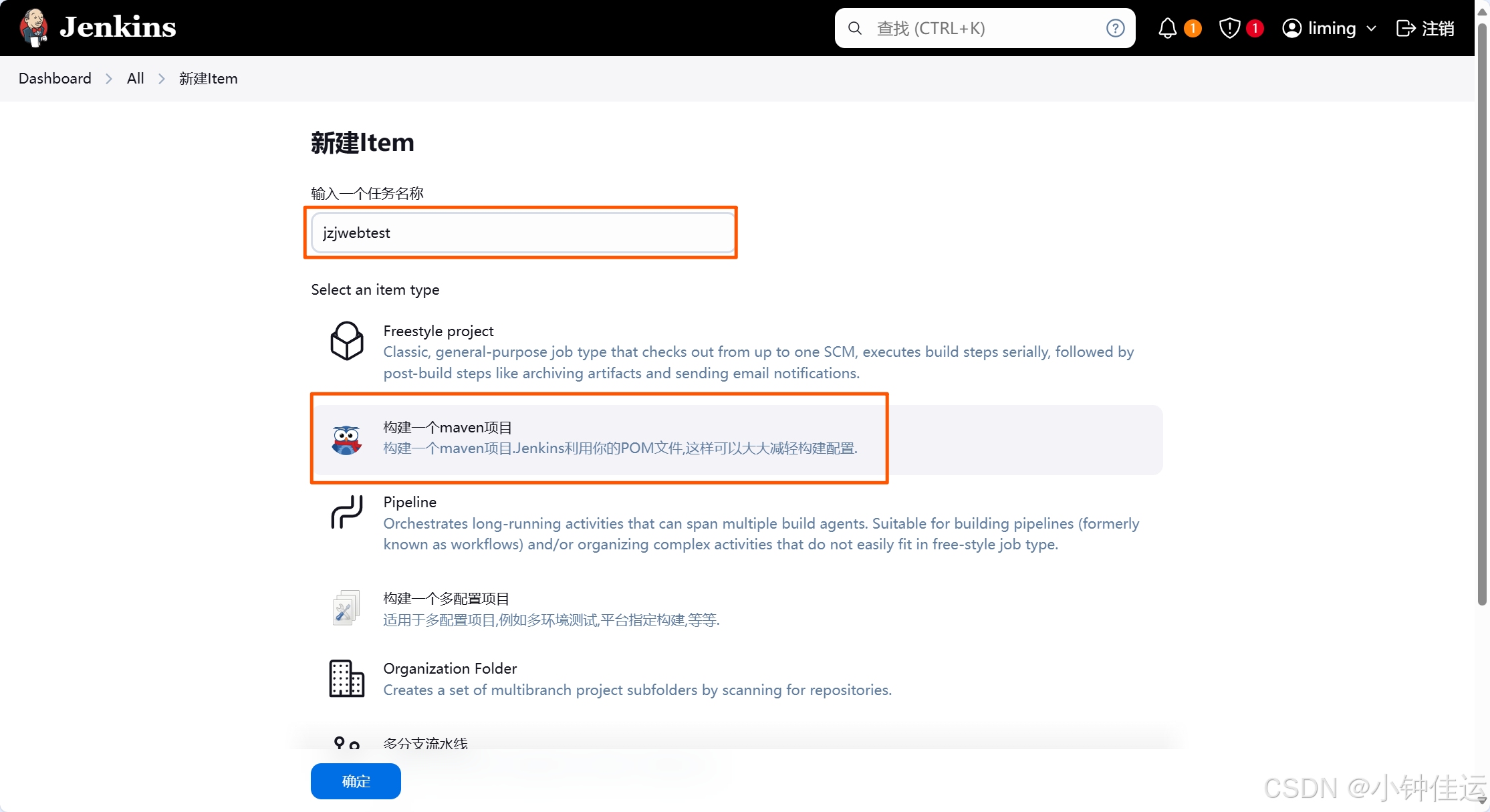
Task: Open notifications bell icon
Action: [1167, 28]
